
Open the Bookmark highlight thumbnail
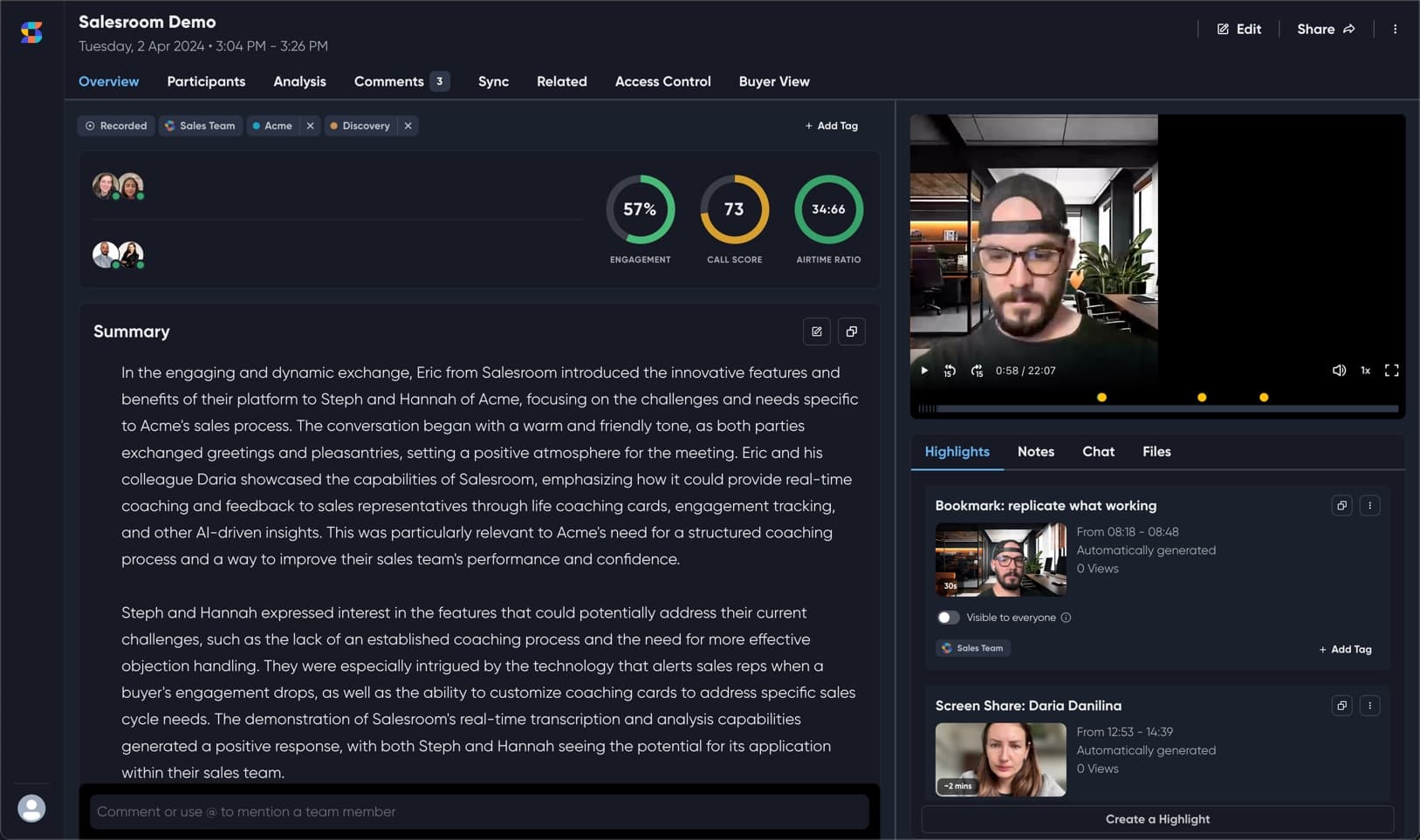pos(1000,560)
